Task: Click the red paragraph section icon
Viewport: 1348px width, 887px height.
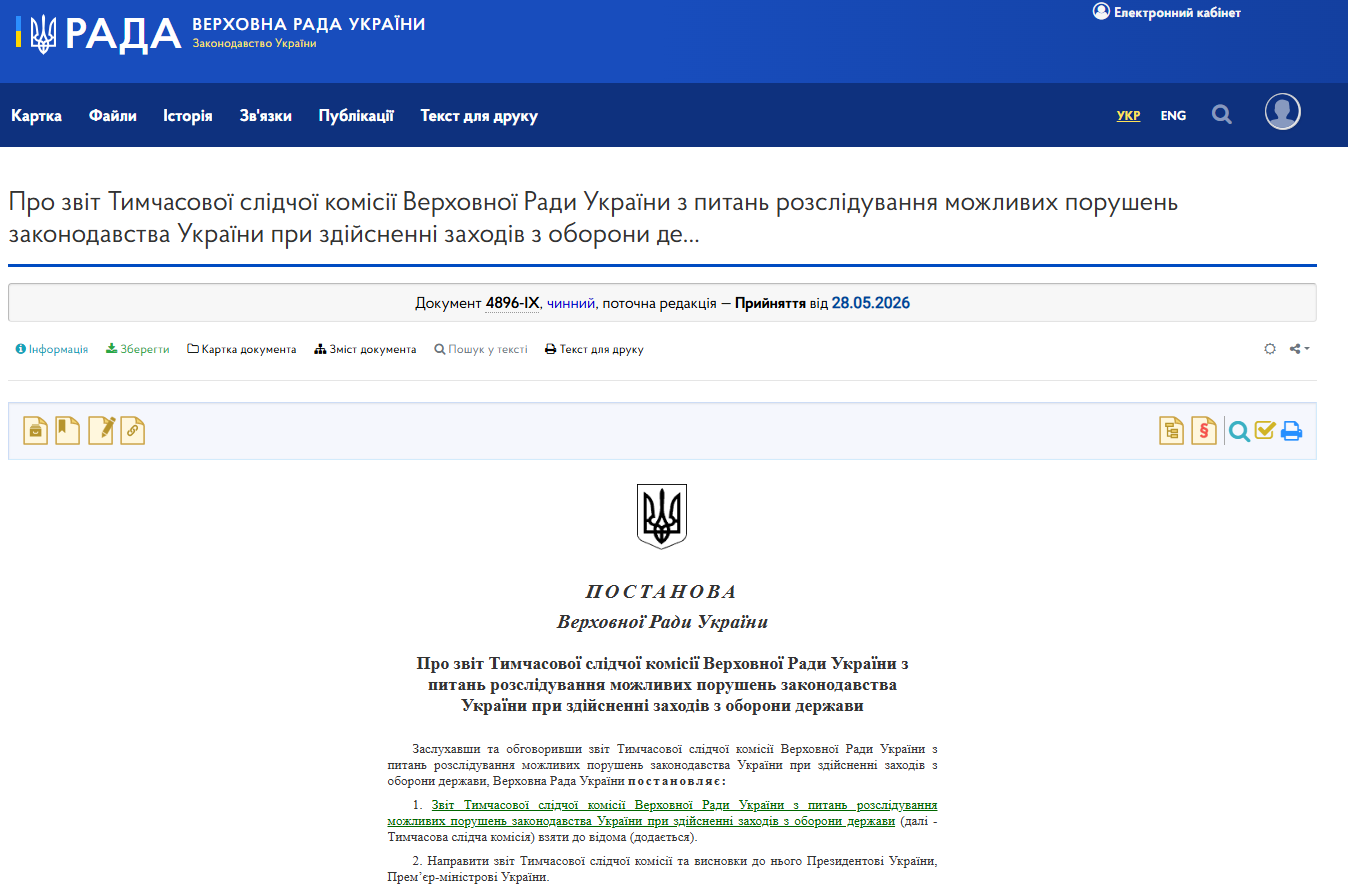Action: [x=1204, y=431]
